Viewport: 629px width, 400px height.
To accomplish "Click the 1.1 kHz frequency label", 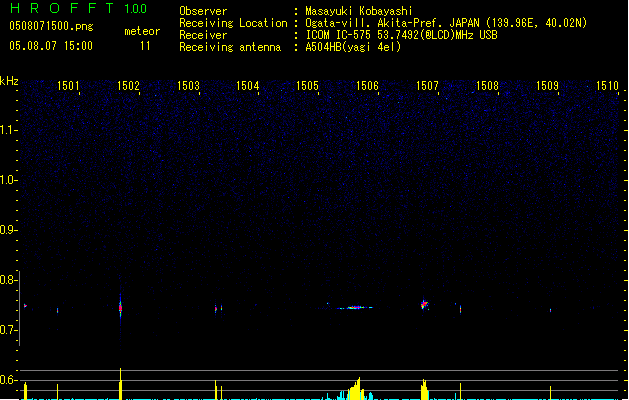I will tap(8, 130).
